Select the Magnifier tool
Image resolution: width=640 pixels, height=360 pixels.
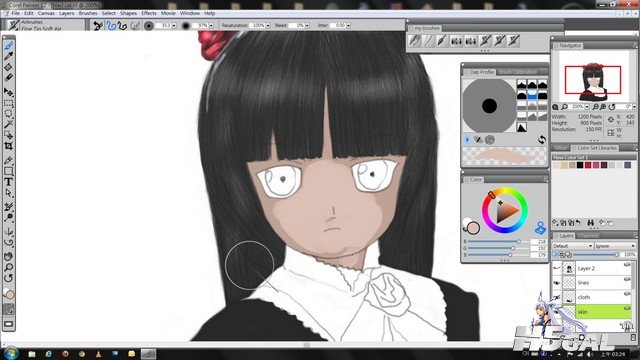(x=9, y=267)
